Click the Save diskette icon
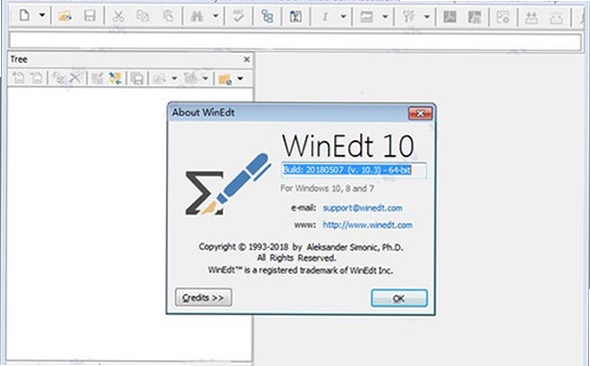This screenshot has width=590, height=366. 90,16
